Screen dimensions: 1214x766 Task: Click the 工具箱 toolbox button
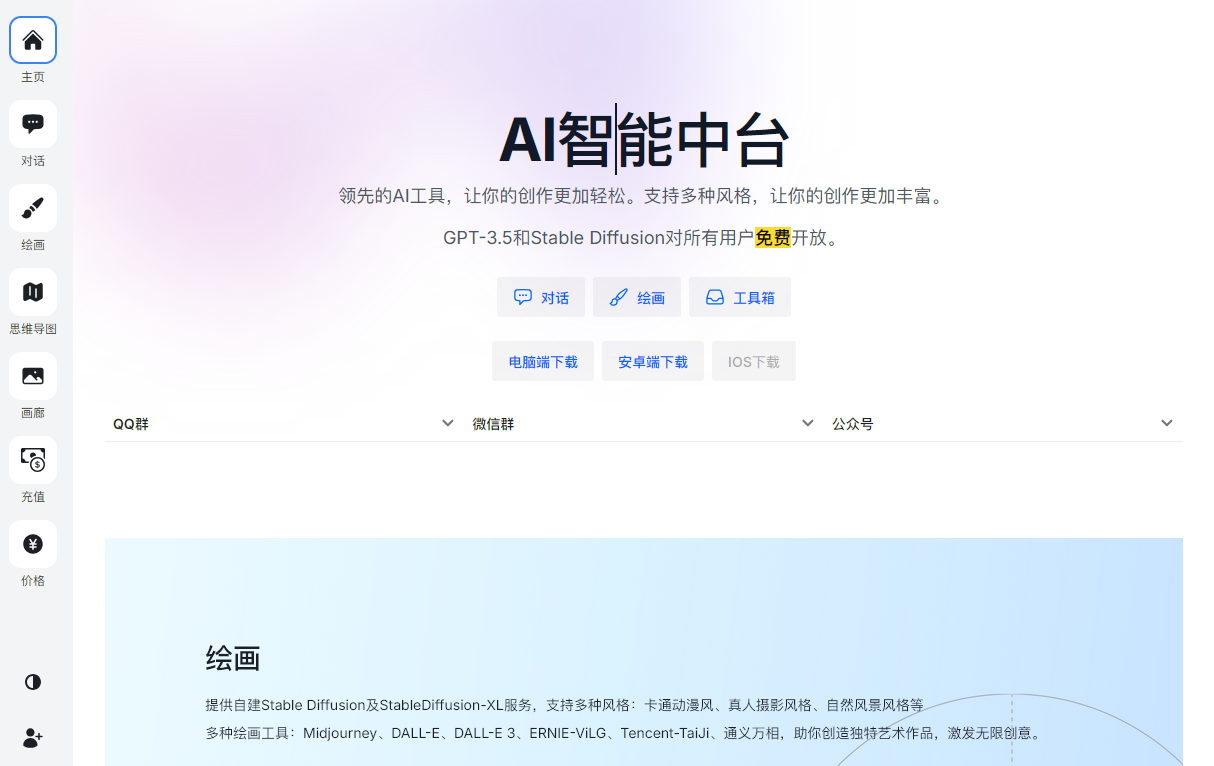coord(740,297)
